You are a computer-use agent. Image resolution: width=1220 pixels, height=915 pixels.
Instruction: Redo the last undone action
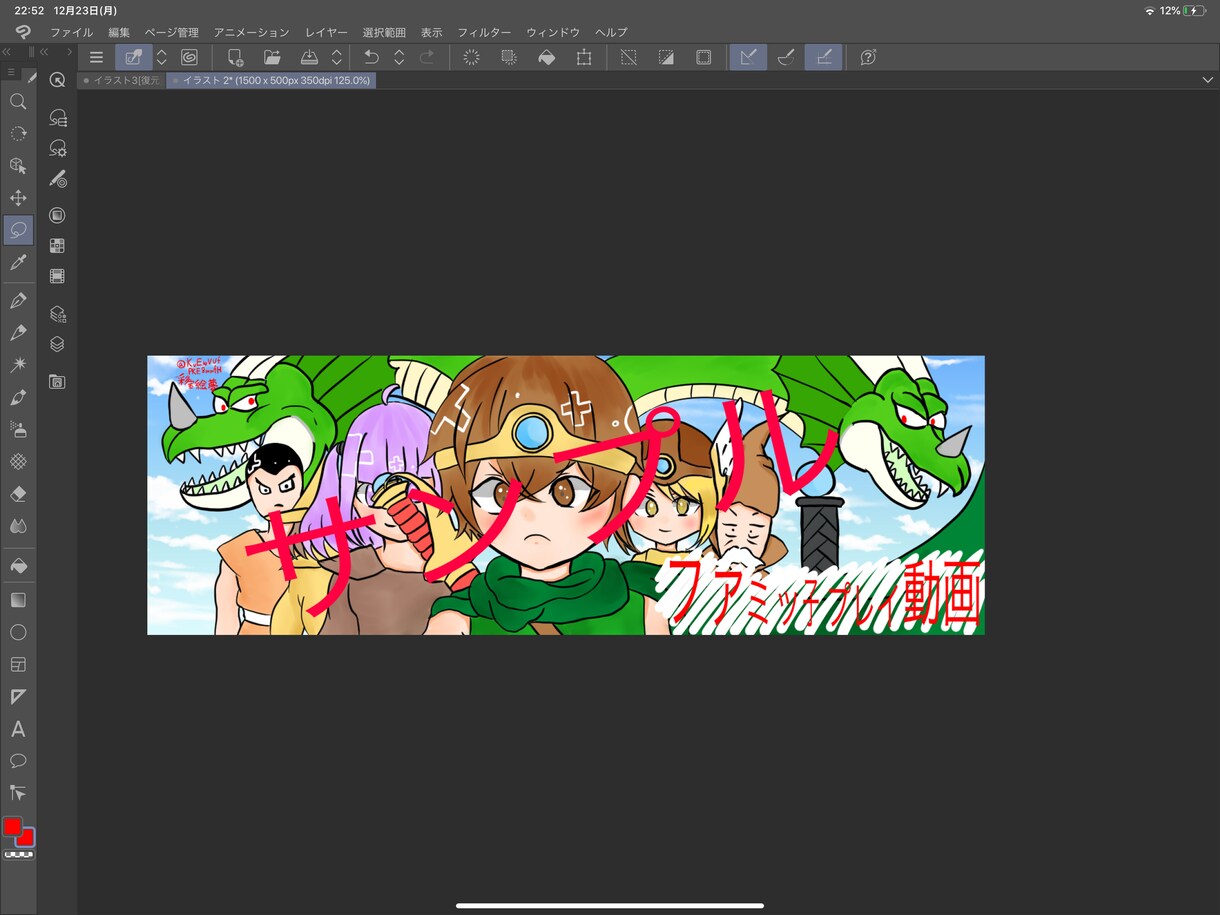pos(427,57)
